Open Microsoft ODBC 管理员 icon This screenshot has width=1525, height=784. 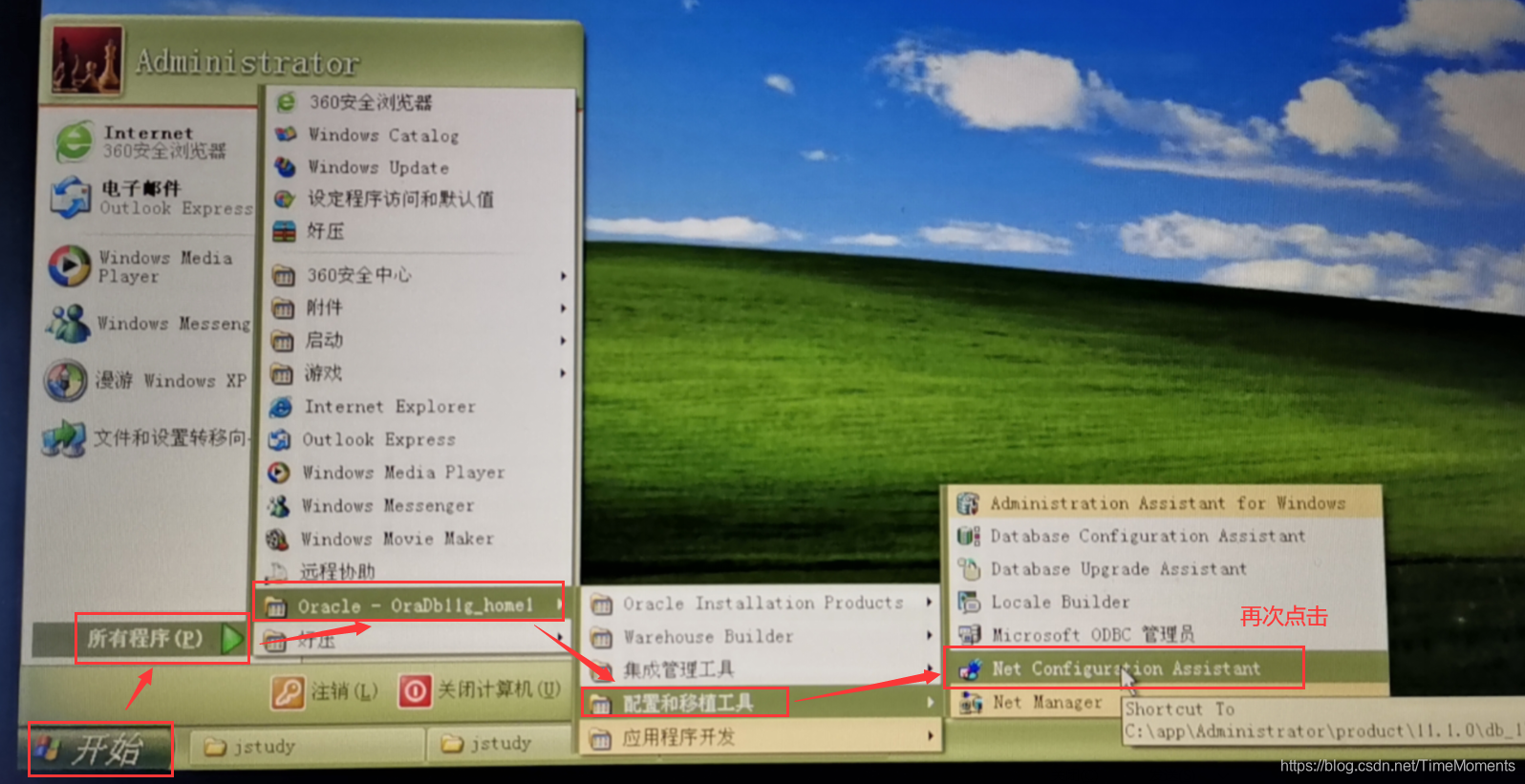[x=970, y=634]
